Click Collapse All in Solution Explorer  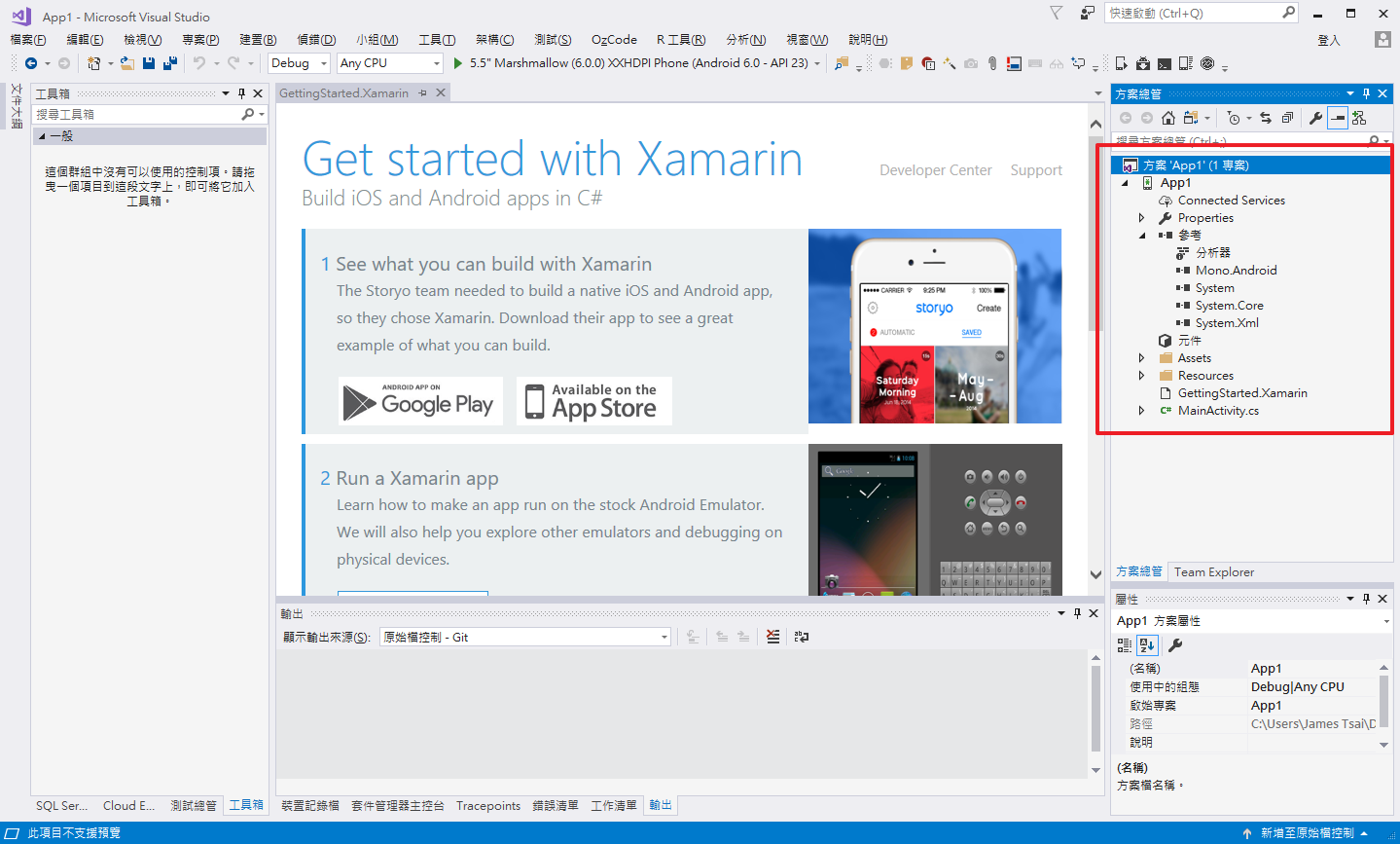(1287, 118)
